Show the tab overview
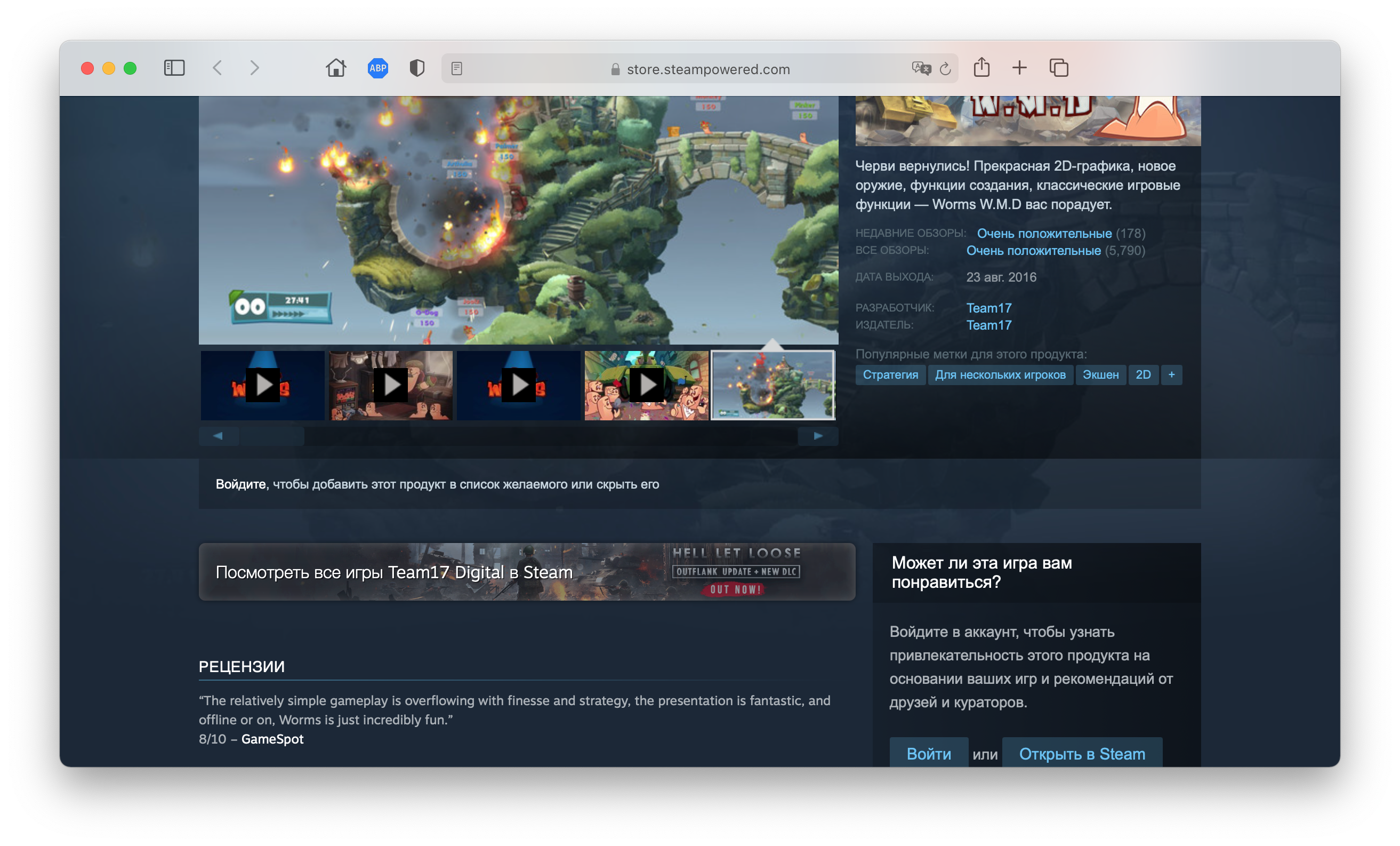This screenshot has width=1400, height=846. [1058, 68]
